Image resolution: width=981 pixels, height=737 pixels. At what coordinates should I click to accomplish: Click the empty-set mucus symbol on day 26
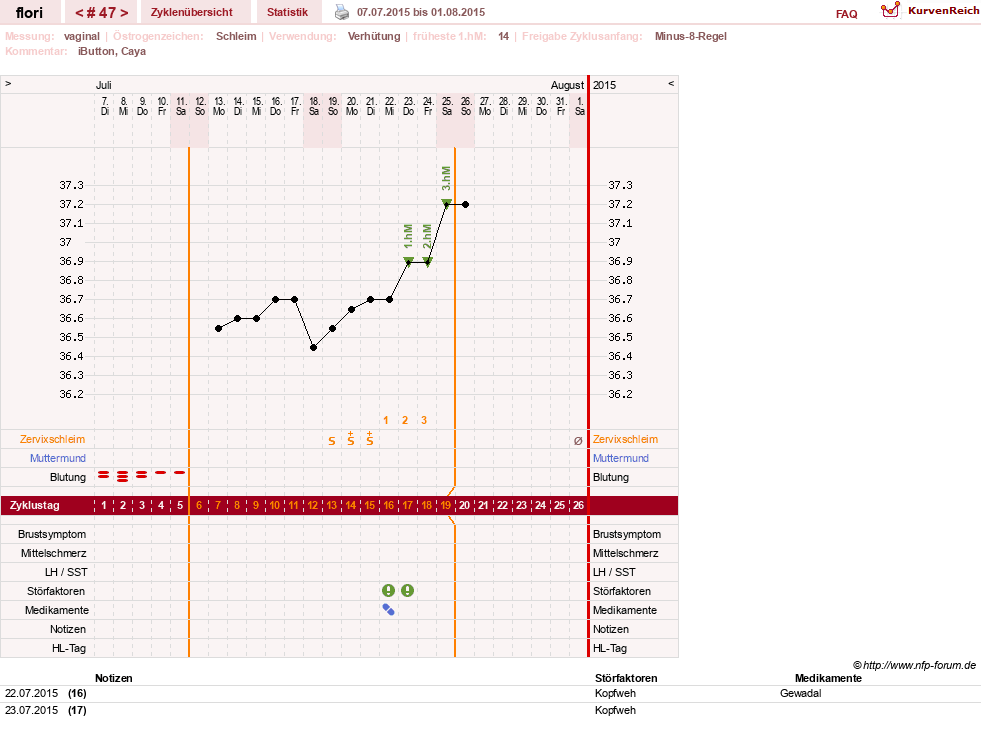pyautogui.click(x=578, y=440)
